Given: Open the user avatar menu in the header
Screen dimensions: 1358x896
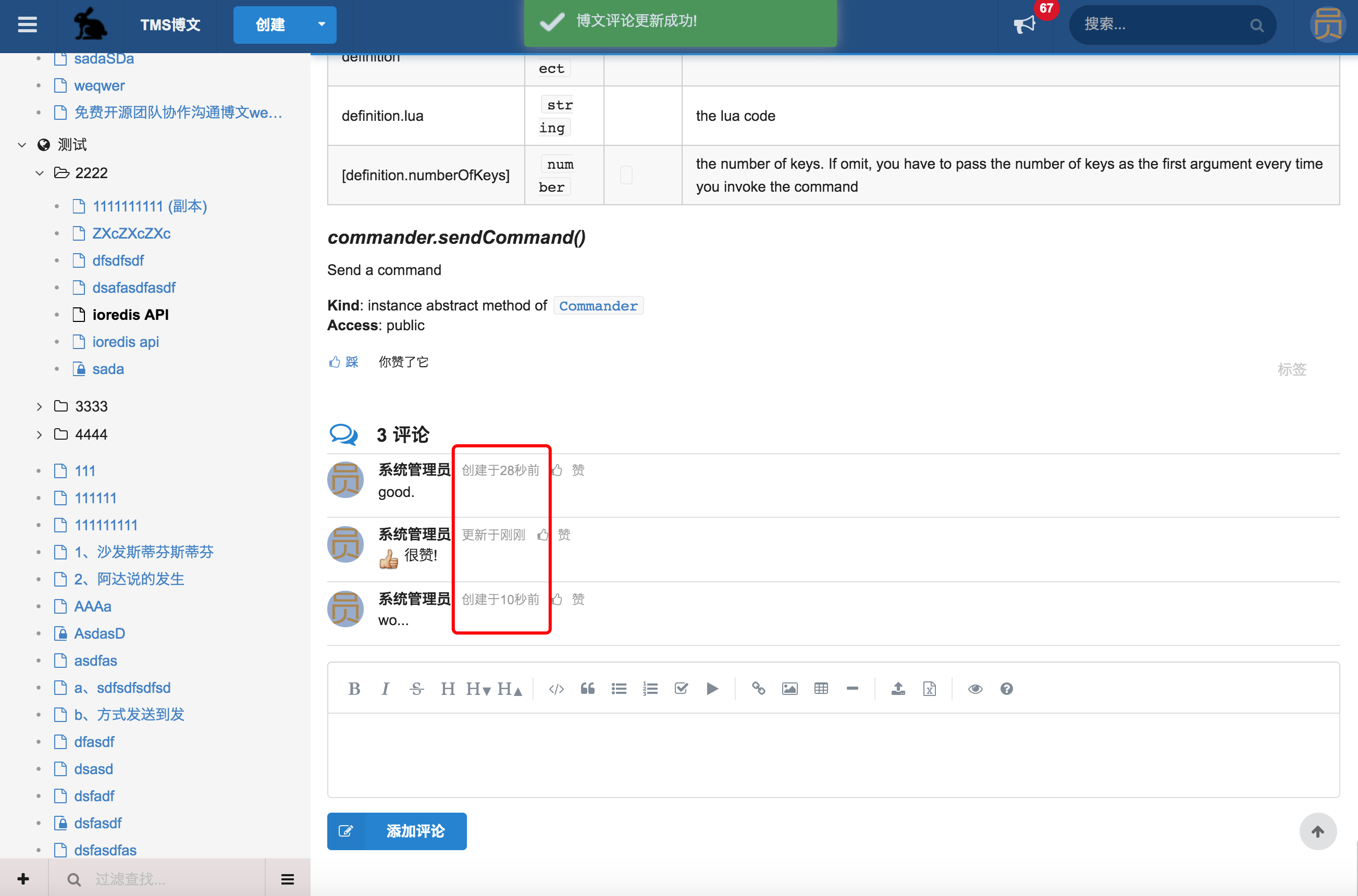Looking at the screenshot, I should [1327, 24].
